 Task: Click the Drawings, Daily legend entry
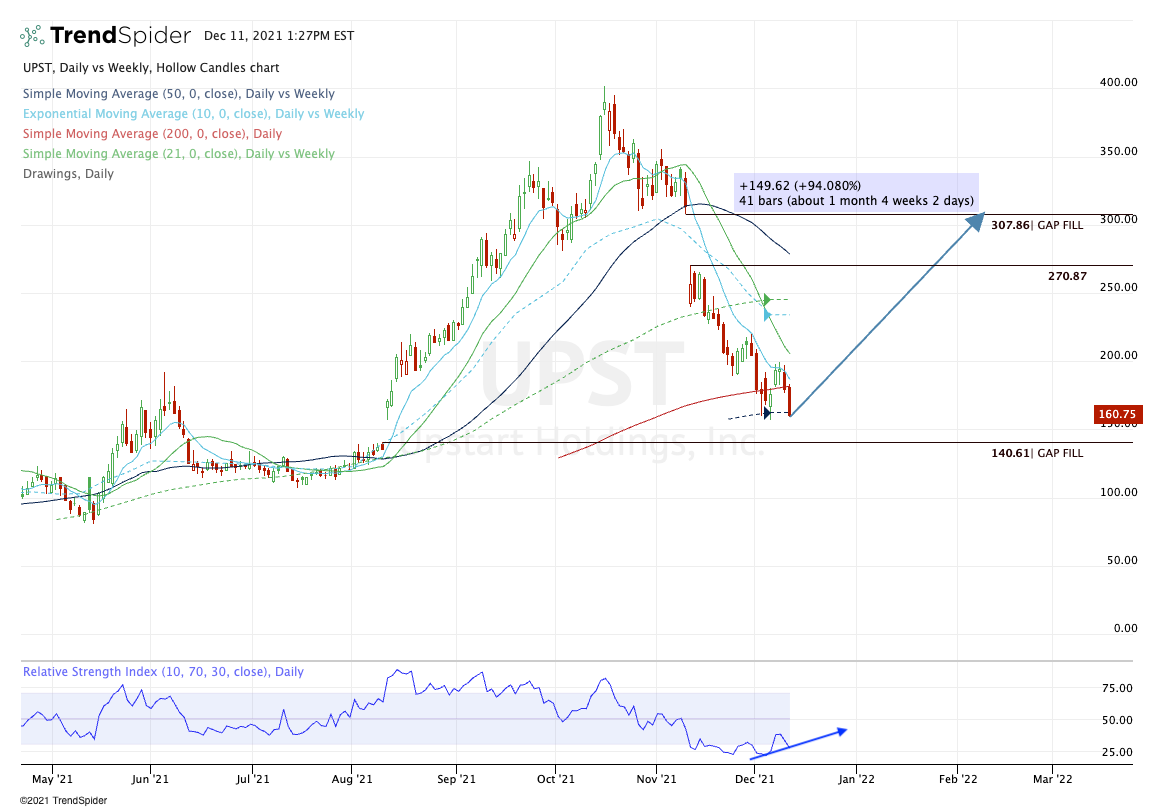tap(68, 174)
